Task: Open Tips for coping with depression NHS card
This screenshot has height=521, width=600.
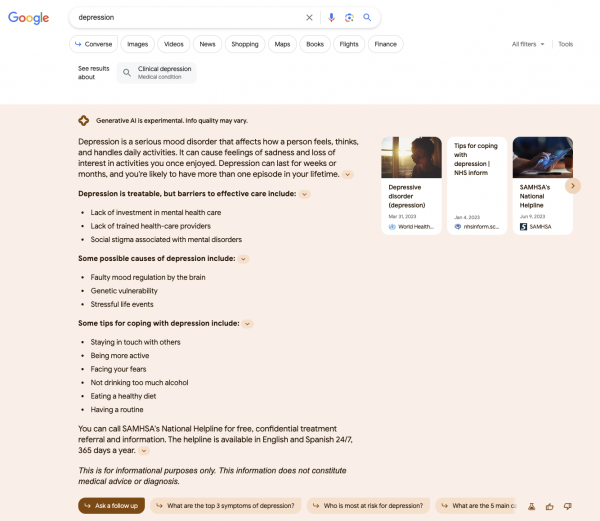Action: [x=477, y=186]
